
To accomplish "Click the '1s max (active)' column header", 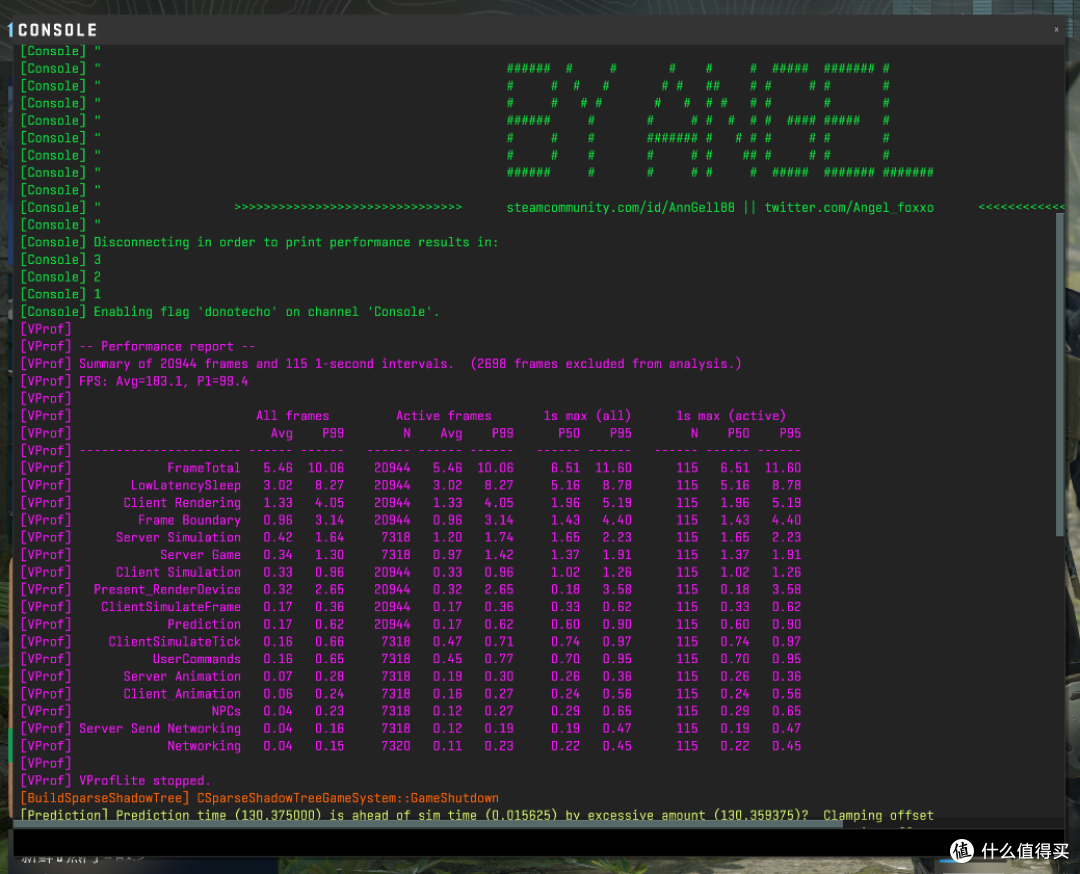I will [731, 415].
